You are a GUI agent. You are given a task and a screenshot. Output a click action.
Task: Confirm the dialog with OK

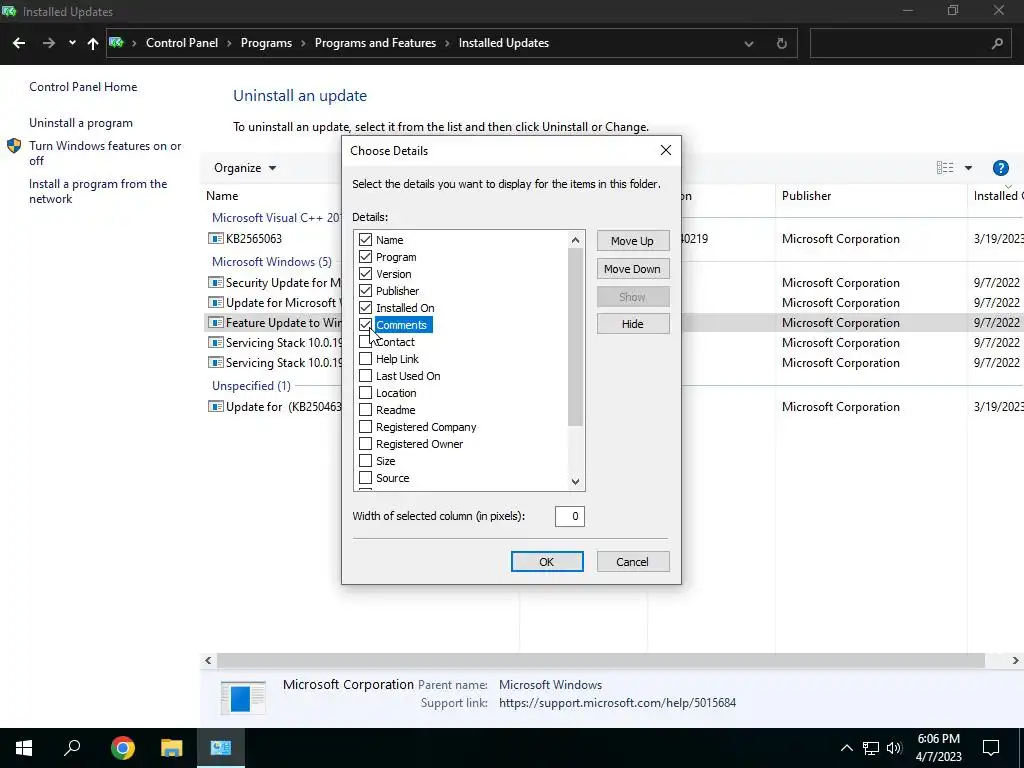(x=547, y=562)
